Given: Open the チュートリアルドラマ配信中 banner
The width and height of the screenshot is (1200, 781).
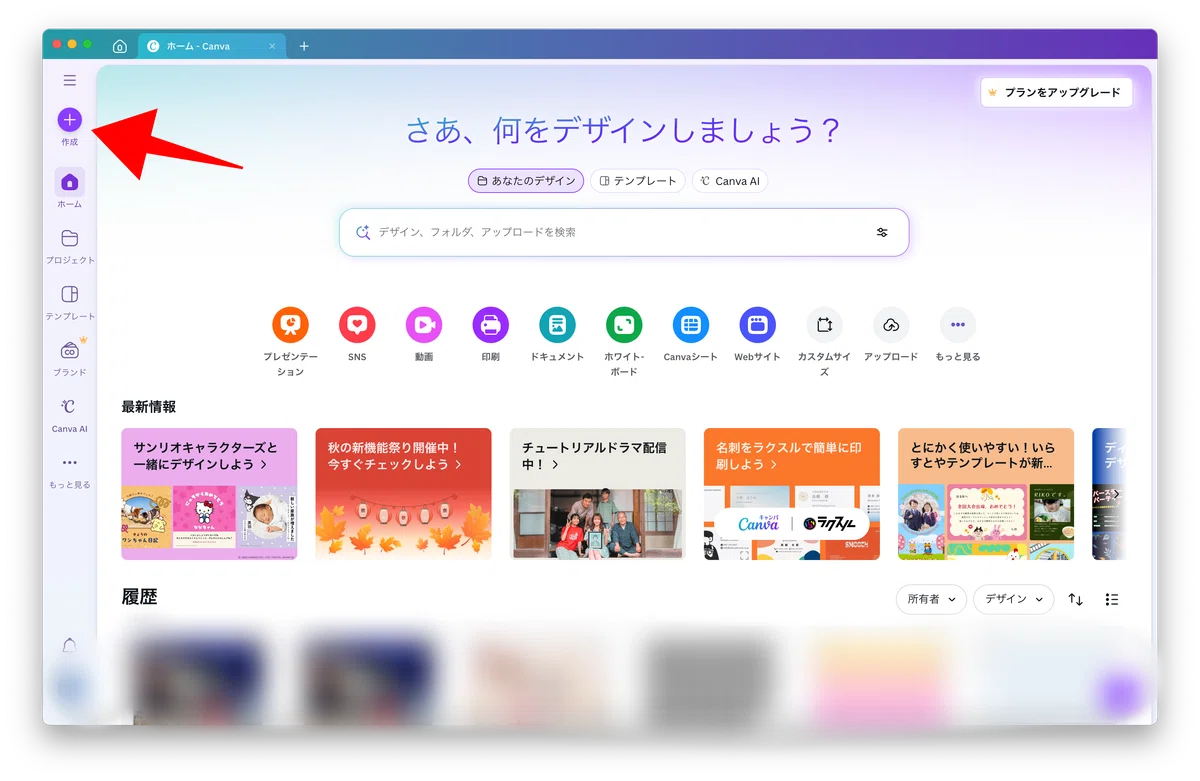Looking at the screenshot, I should coord(597,494).
